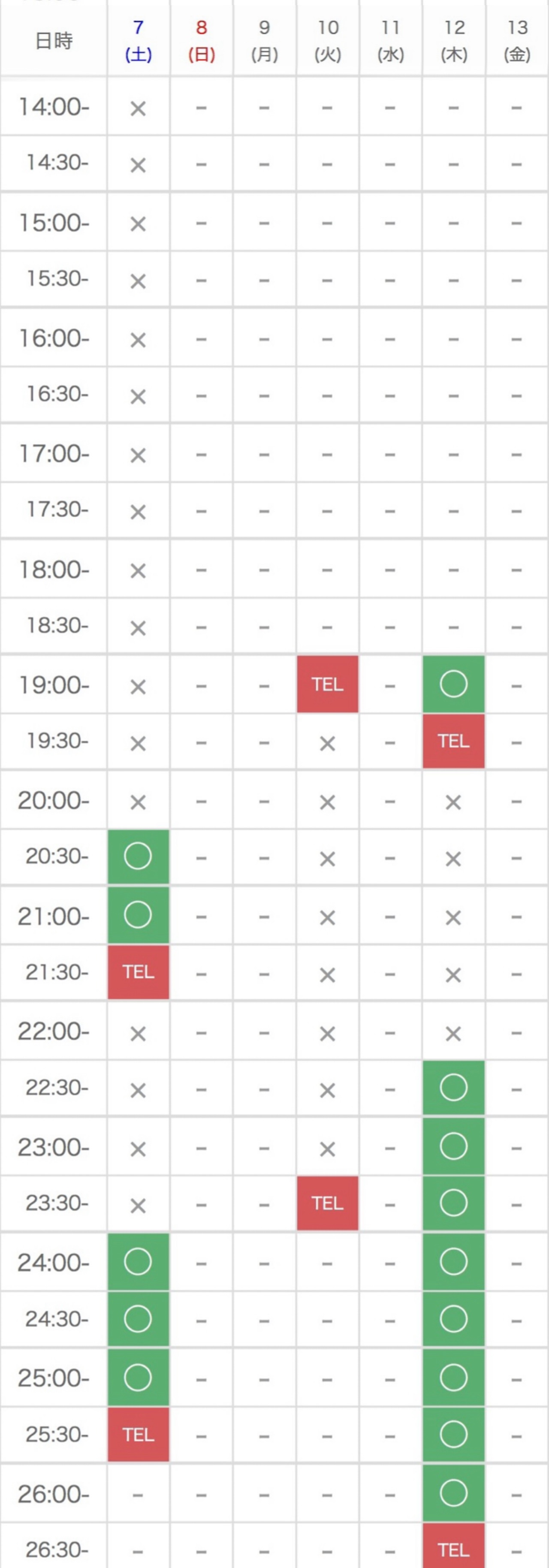
Task: Click TEL button at 25:30 on Saturday 7
Action: (x=138, y=1435)
